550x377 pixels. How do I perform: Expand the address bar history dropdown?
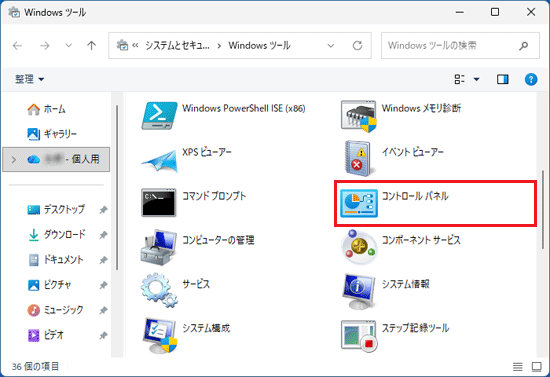point(330,46)
